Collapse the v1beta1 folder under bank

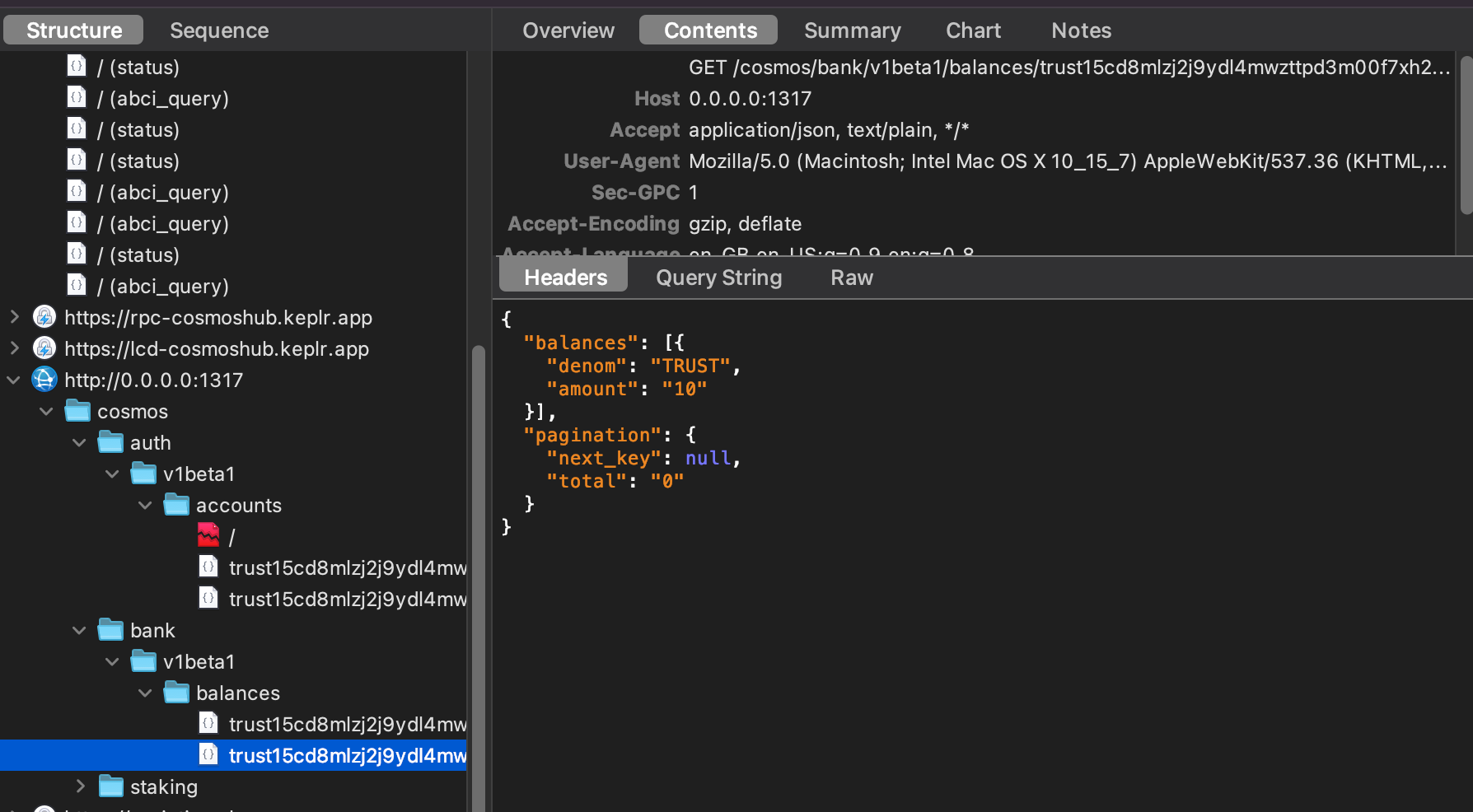click(x=113, y=661)
